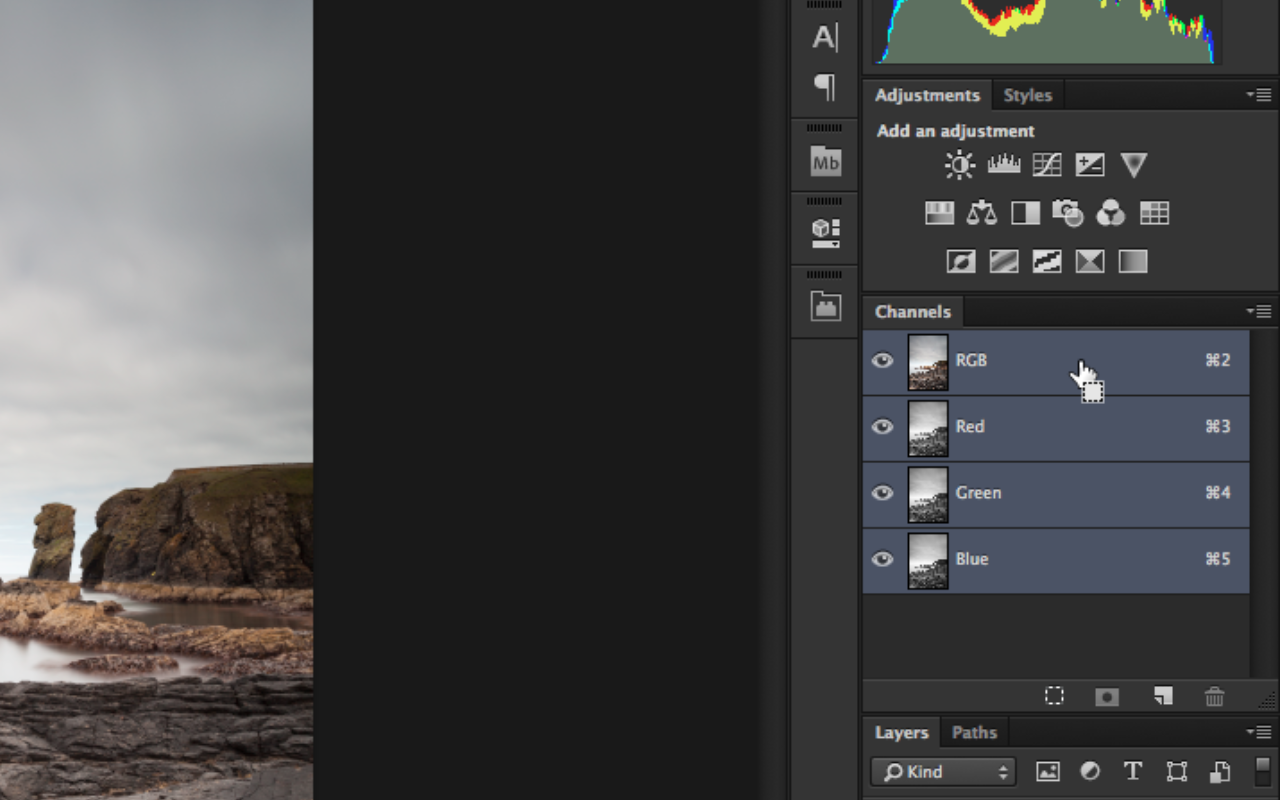Turn layer filtering on or off
1280x800 pixels.
click(1263, 771)
